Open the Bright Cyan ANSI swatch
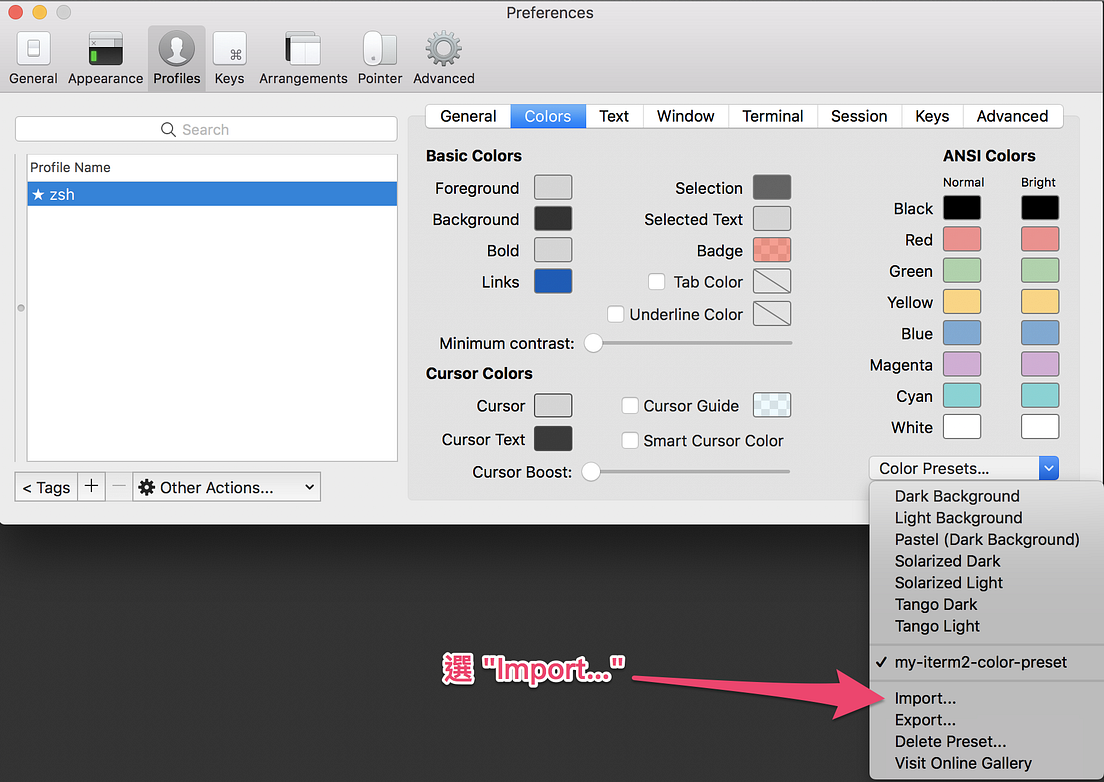This screenshot has height=782, width=1104. 1040,396
